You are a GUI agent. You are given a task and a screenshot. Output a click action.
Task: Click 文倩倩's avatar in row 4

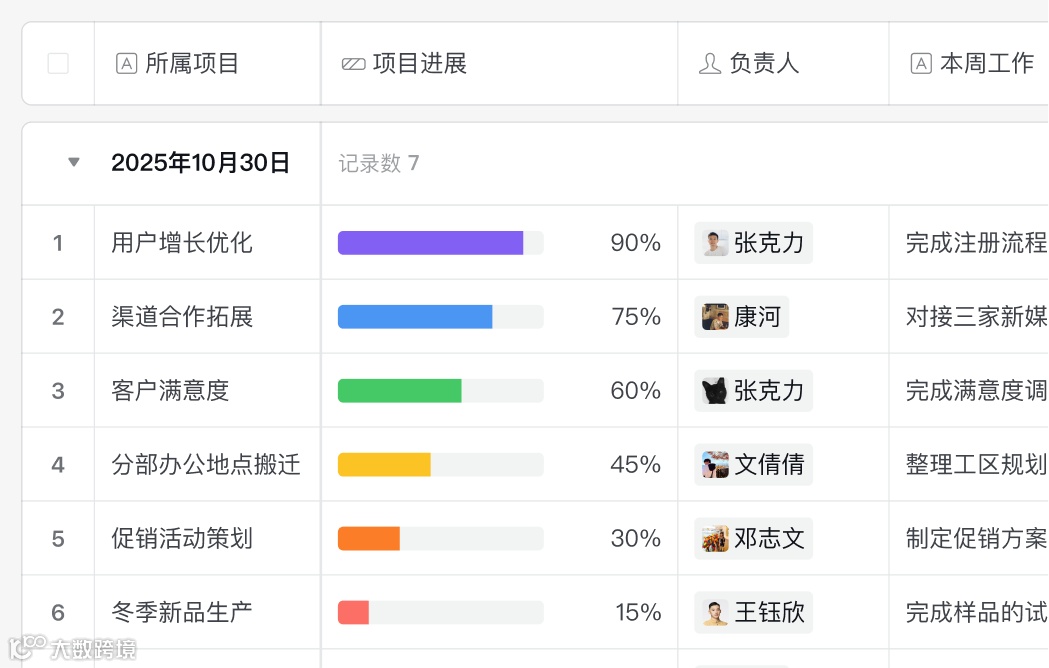[715, 465]
